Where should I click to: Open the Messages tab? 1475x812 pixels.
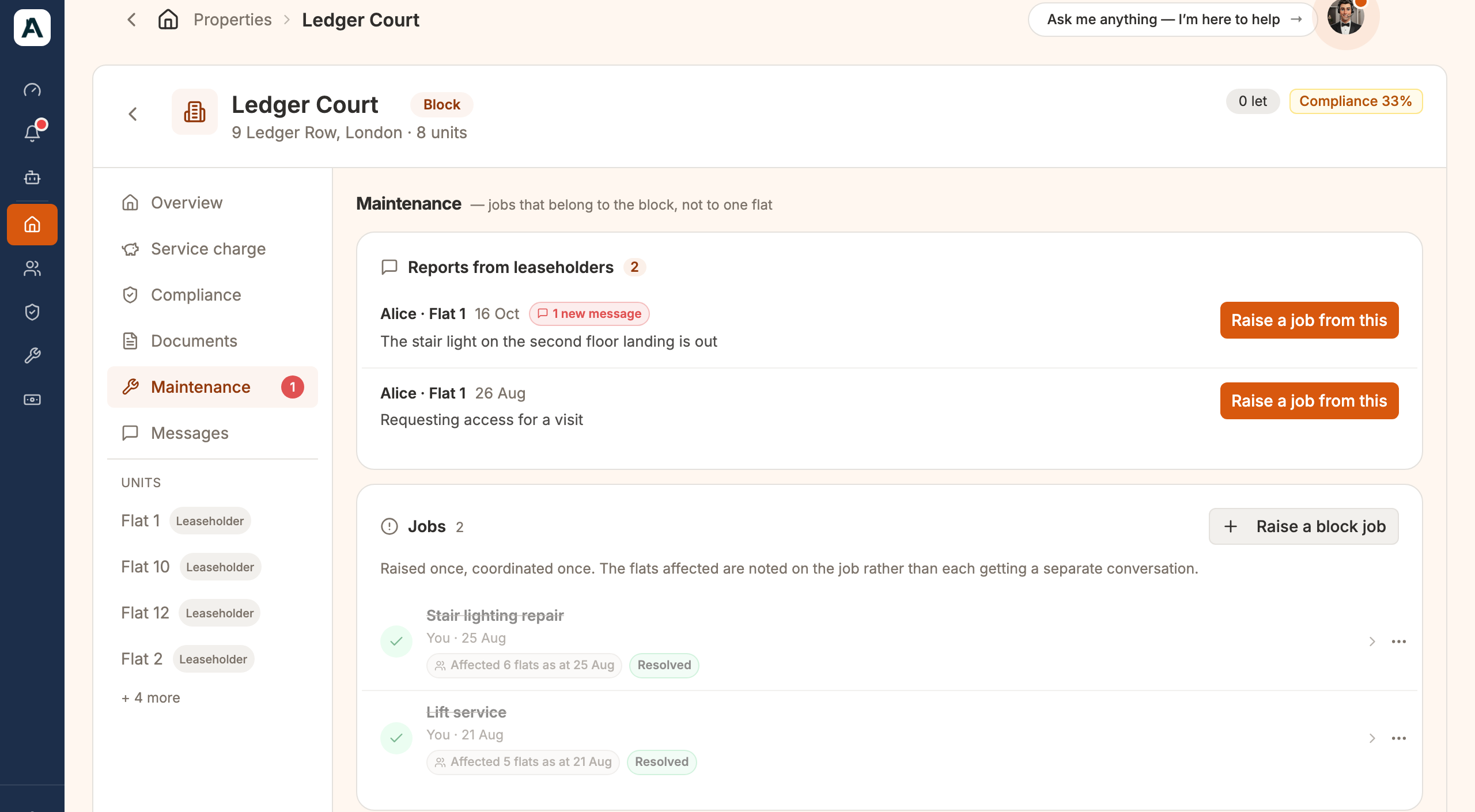tap(213, 433)
